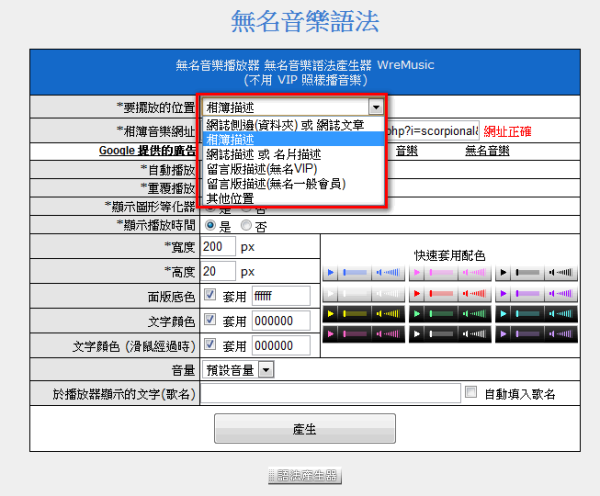Enable the 自動填入歌名 checkbox
Viewport: 600px width, 496px height.
(x=471, y=392)
